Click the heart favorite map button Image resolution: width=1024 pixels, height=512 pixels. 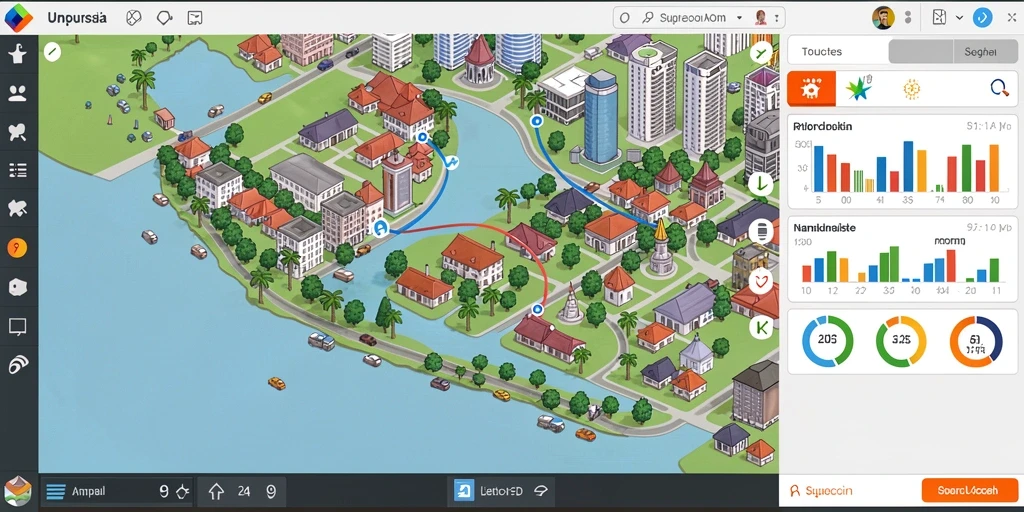[761, 282]
